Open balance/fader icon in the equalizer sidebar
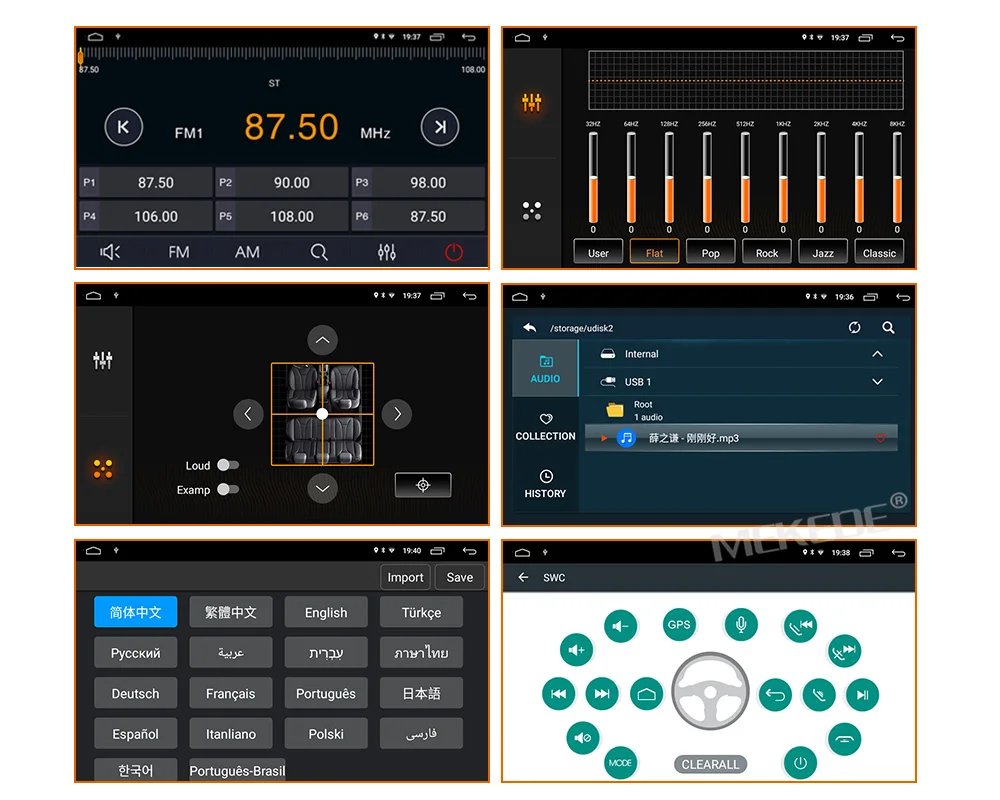Screen dimensions: 1000x800 [532, 211]
